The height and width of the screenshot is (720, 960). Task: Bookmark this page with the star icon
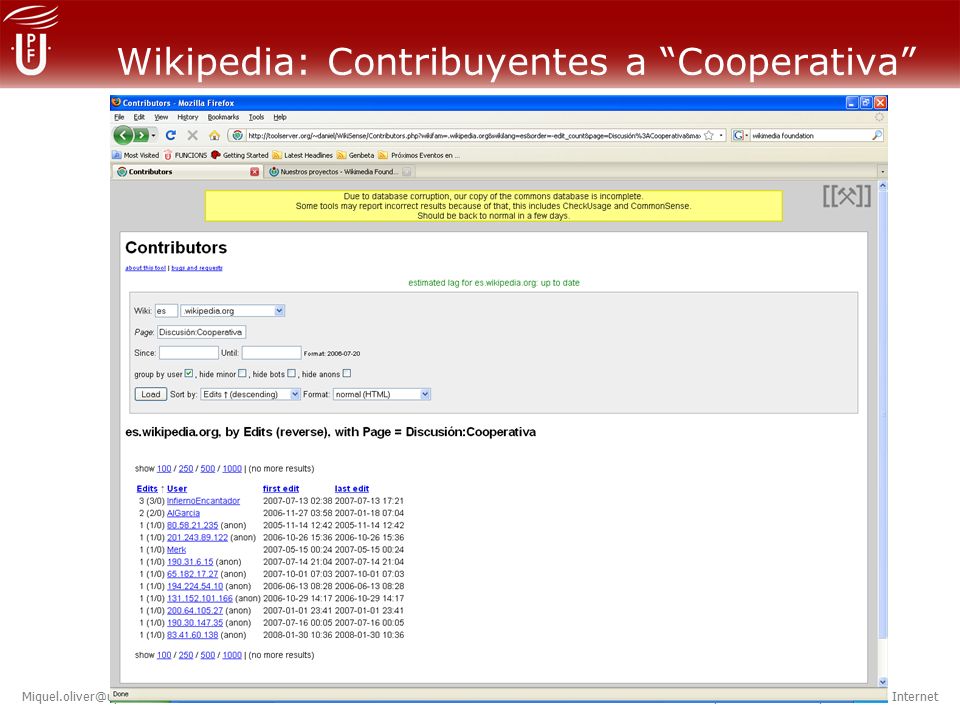click(x=708, y=135)
